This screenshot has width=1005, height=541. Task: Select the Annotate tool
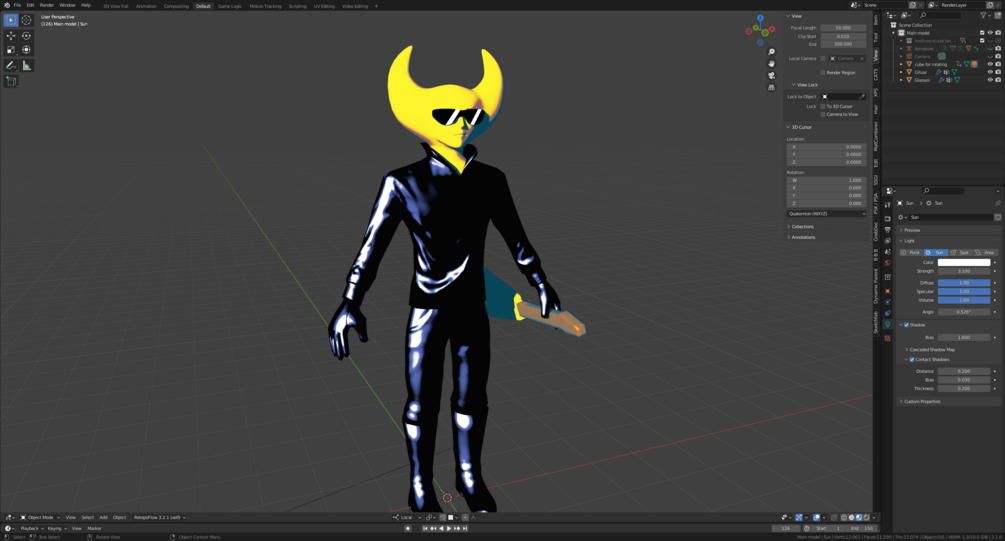point(11,65)
